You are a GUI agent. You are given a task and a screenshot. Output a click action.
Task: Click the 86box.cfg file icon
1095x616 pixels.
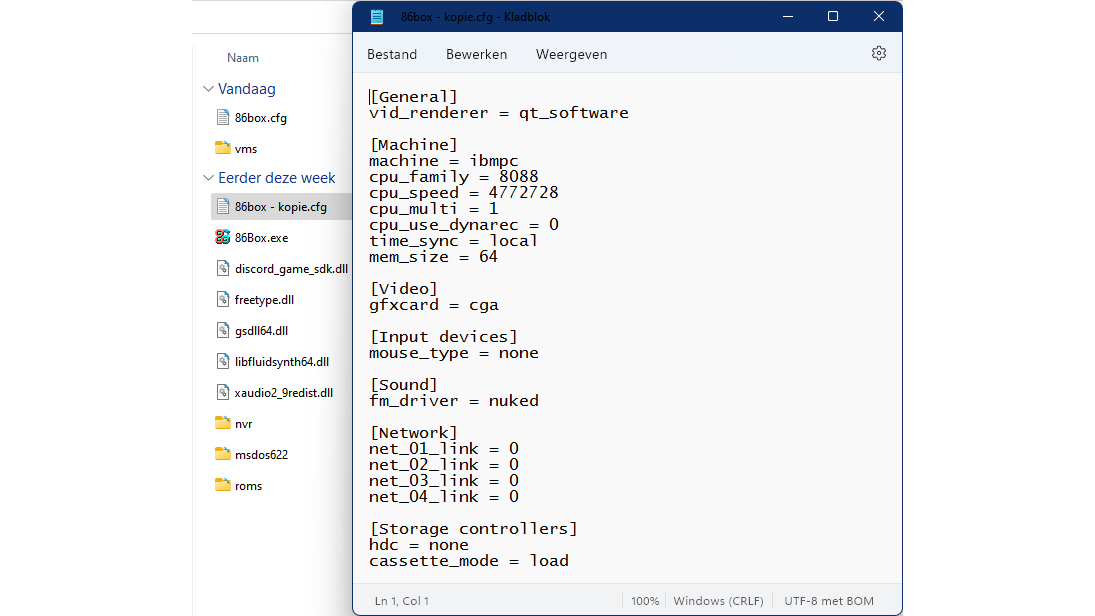[x=223, y=117]
